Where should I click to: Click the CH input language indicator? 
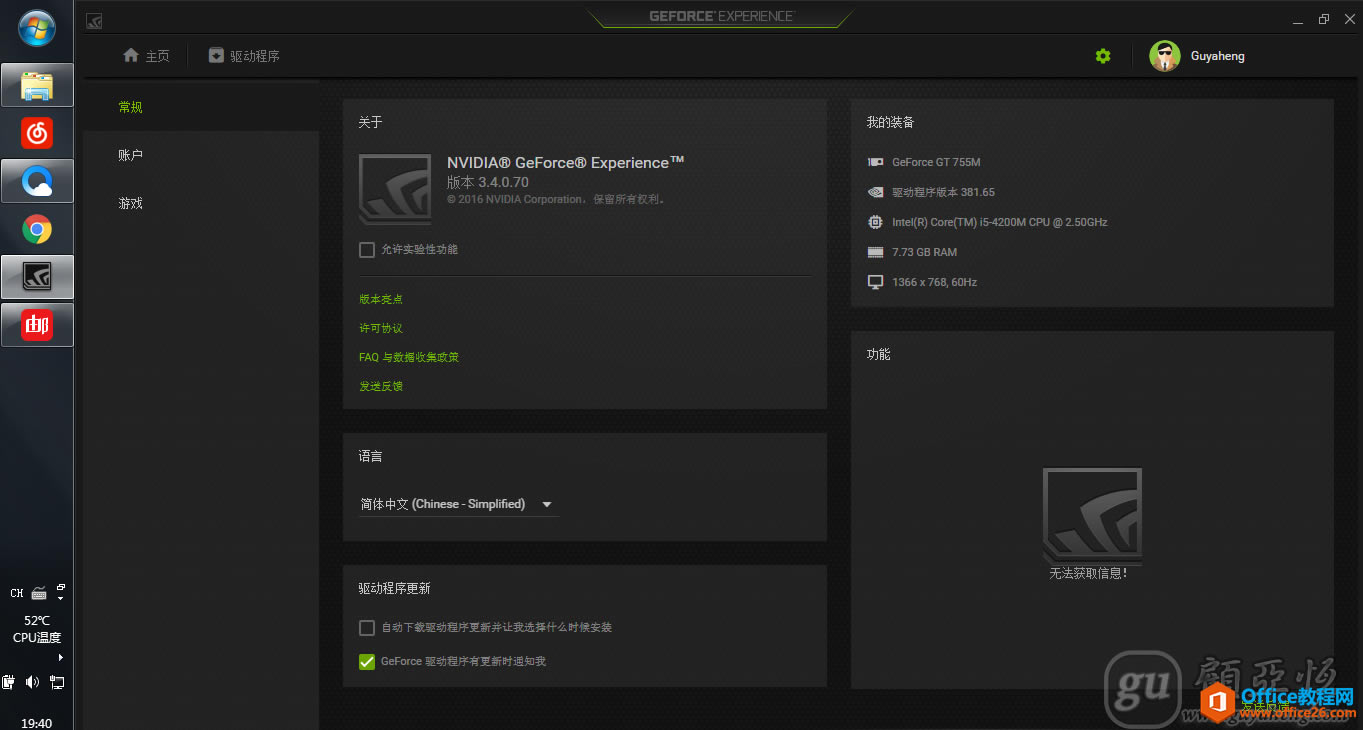coord(16,593)
